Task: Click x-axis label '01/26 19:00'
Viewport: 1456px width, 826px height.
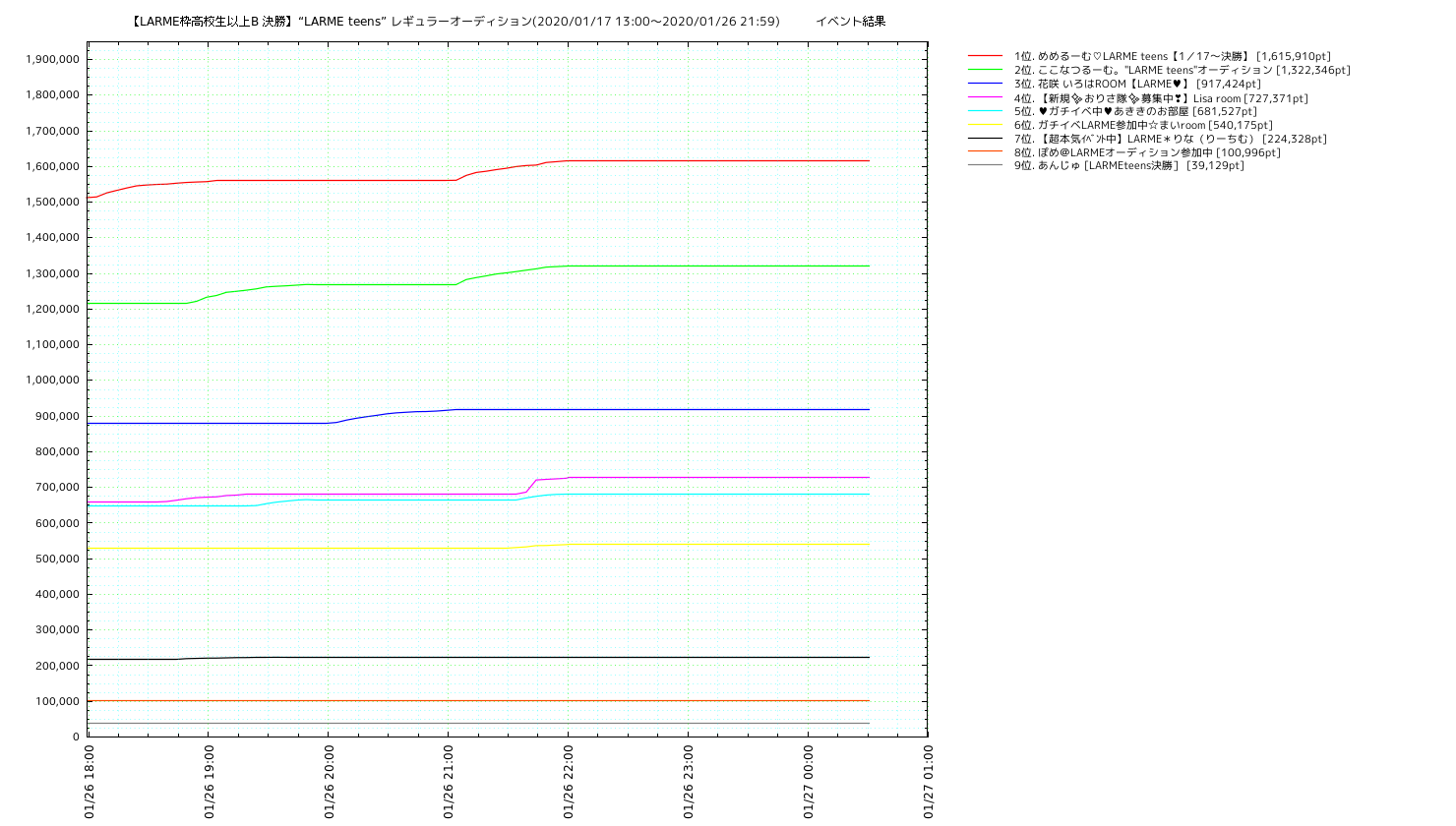Action: click(210, 782)
